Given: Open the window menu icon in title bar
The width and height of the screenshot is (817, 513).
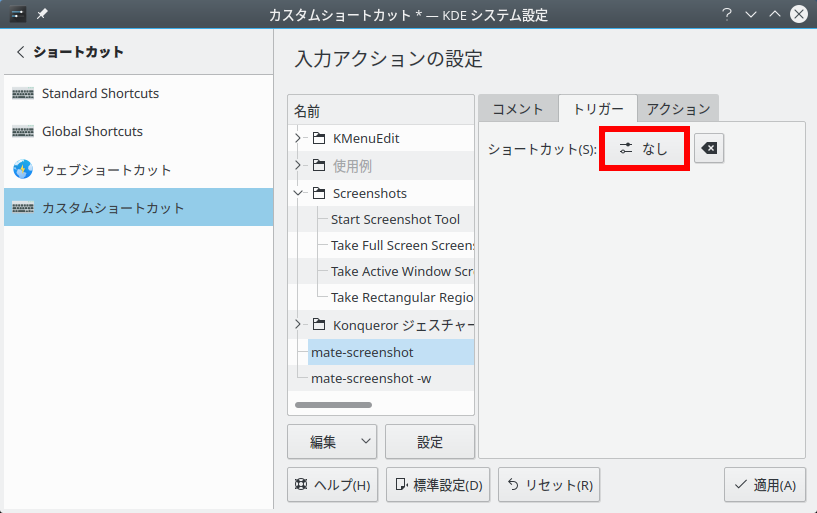Looking at the screenshot, I should pyautogui.click(x=18, y=14).
